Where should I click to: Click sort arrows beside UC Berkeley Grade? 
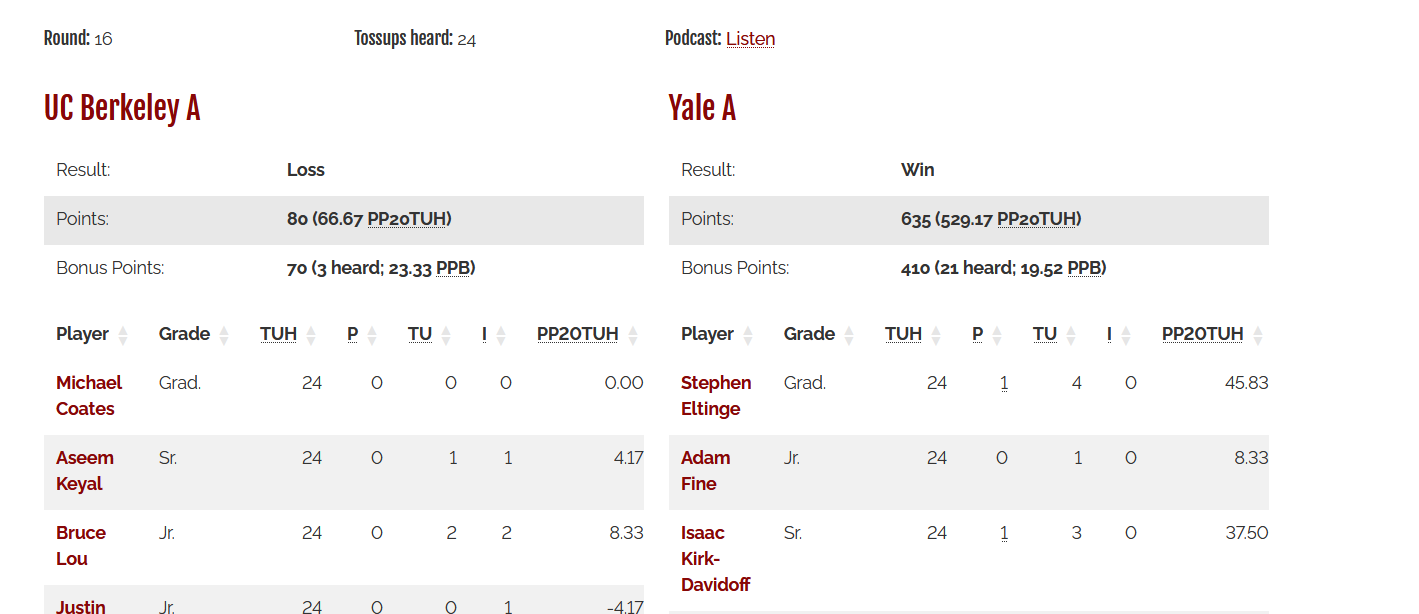click(224, 335)
